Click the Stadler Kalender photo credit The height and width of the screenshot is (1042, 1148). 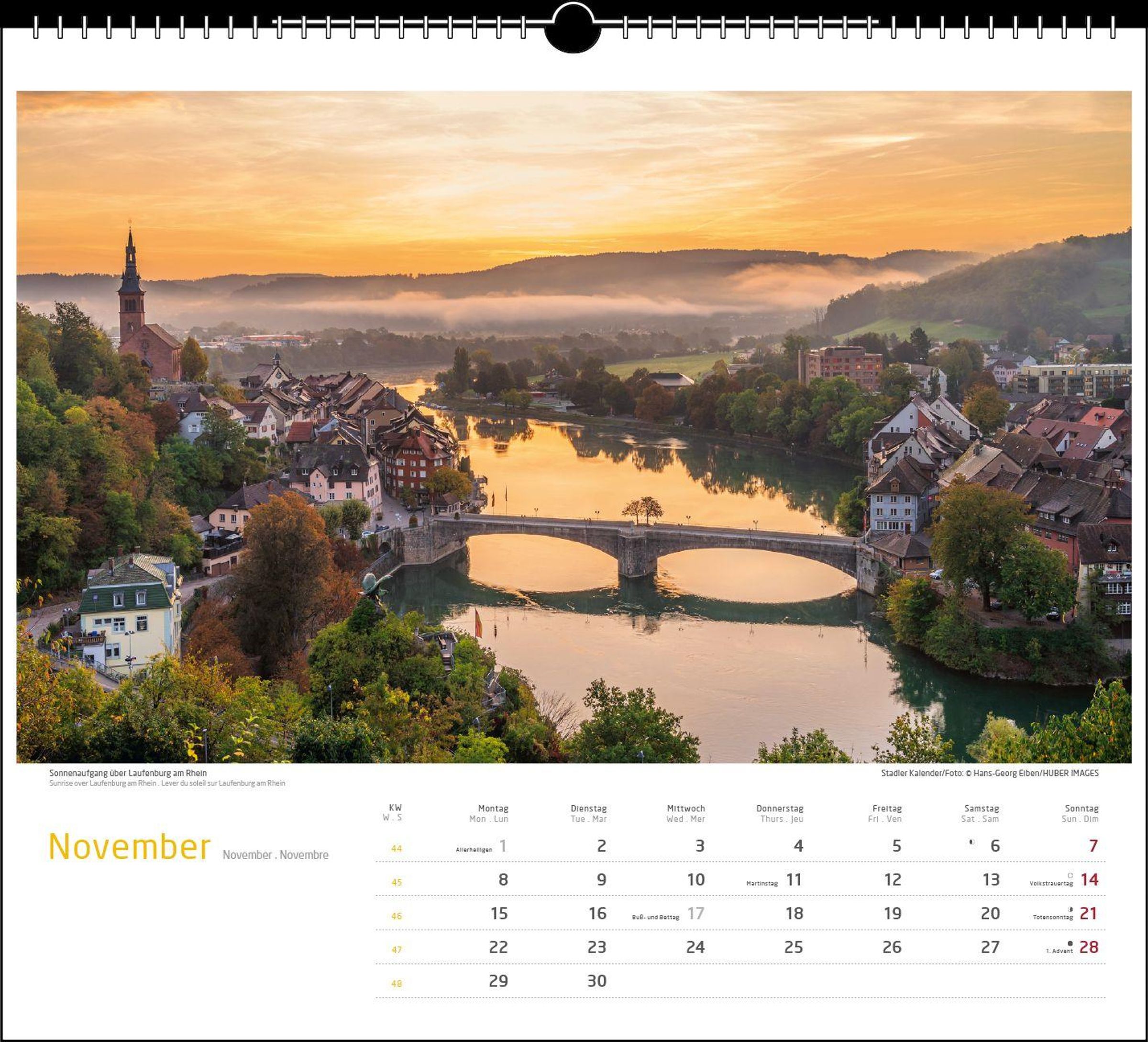(x=989, y=773)
